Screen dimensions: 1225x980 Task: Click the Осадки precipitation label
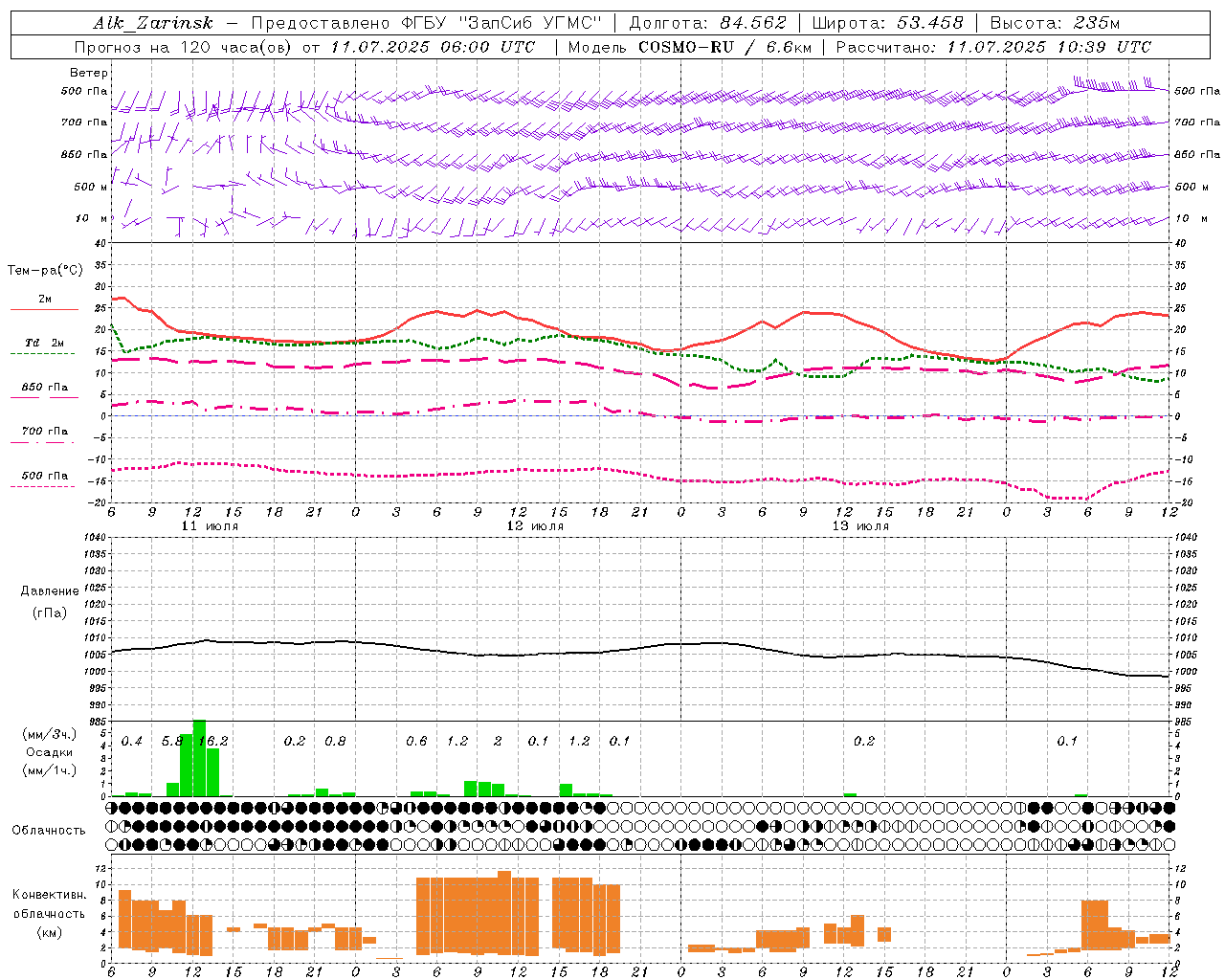click(50, 752)
